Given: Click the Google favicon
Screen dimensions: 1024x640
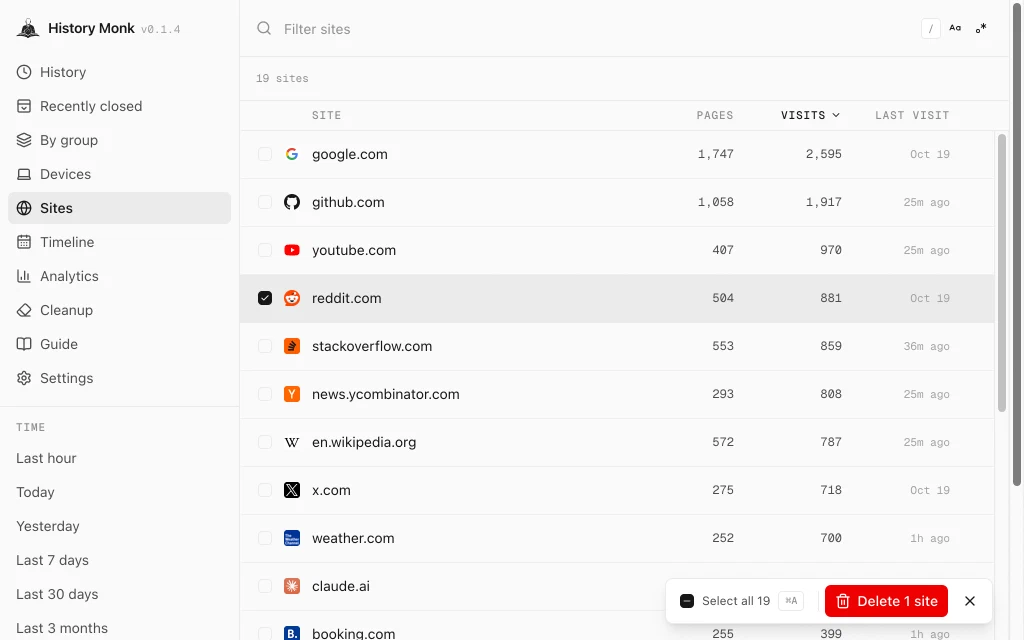Looking at the screenshot, I should pyautogui.click(x=292, y=154).
